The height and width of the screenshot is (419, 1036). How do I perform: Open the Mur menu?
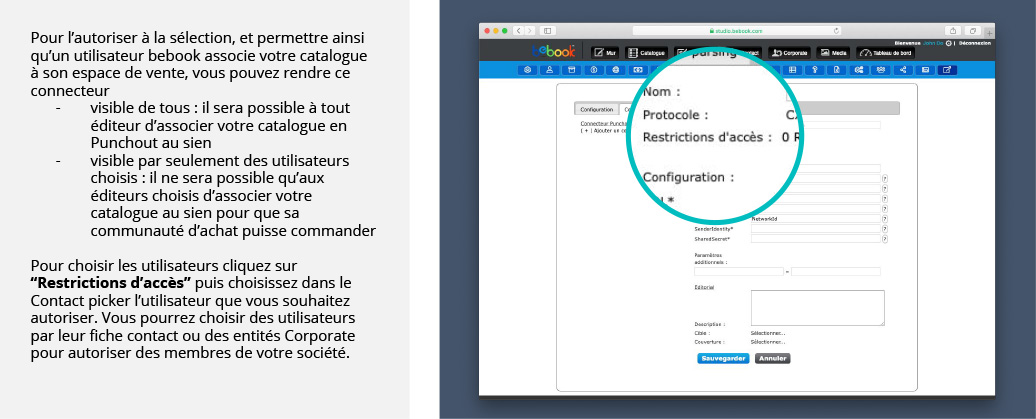click(605, 53)
